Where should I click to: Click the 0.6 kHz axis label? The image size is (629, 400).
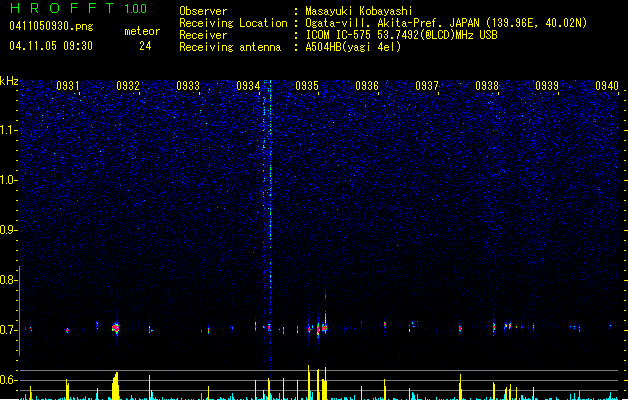(8, 380)
